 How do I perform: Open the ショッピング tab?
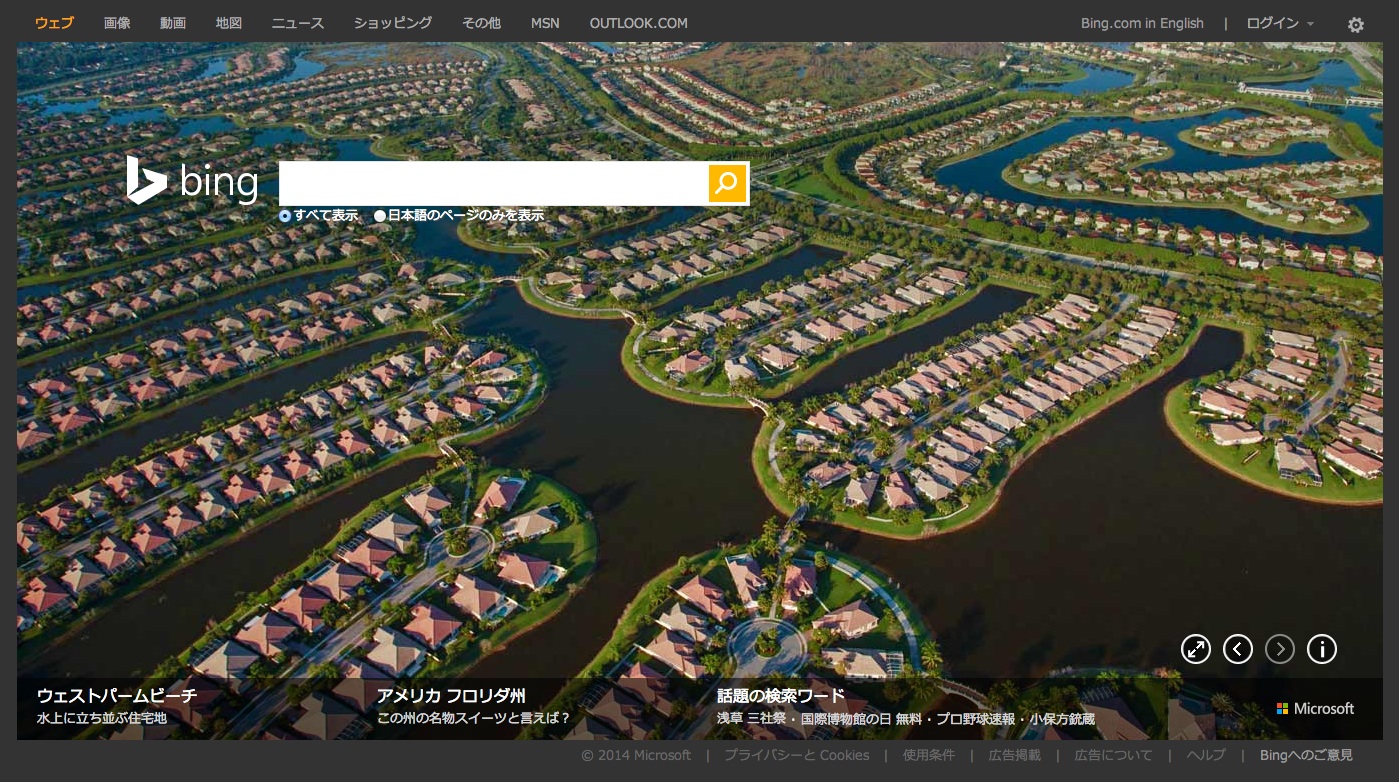[x=393, y=23]
